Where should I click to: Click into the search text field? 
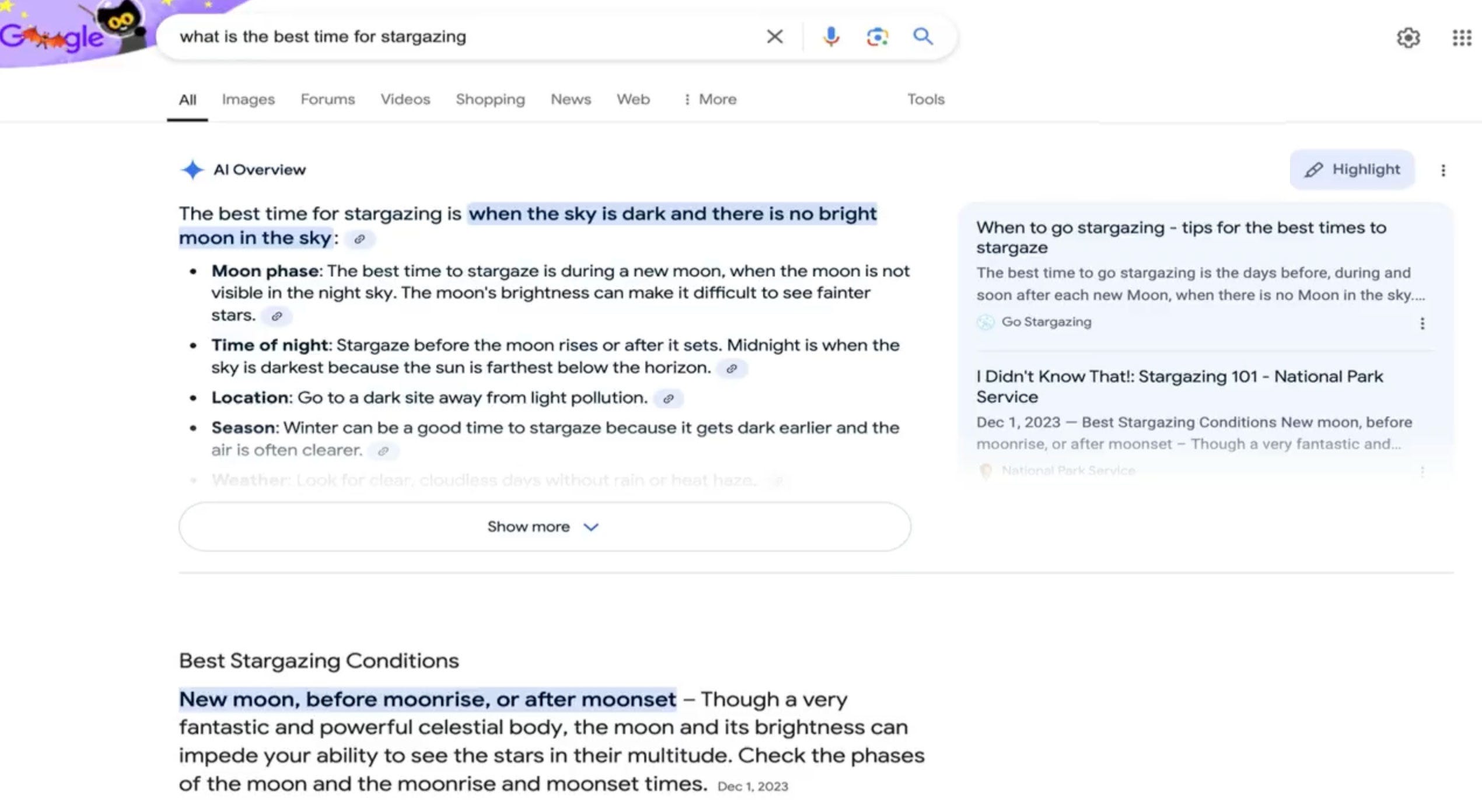click(x=461, y=37)
